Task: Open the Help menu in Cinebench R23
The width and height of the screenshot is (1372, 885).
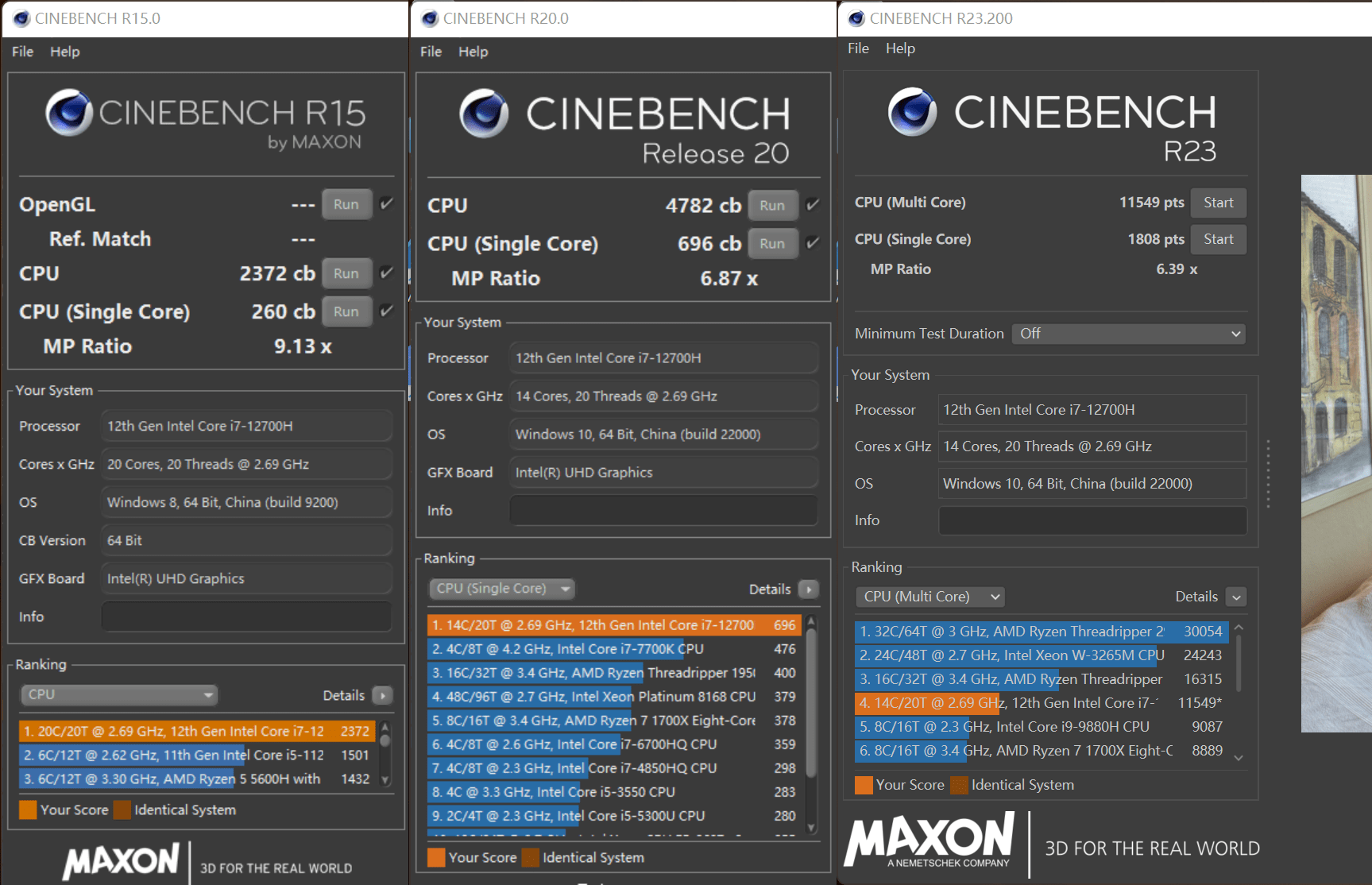Action: point(900,48)
